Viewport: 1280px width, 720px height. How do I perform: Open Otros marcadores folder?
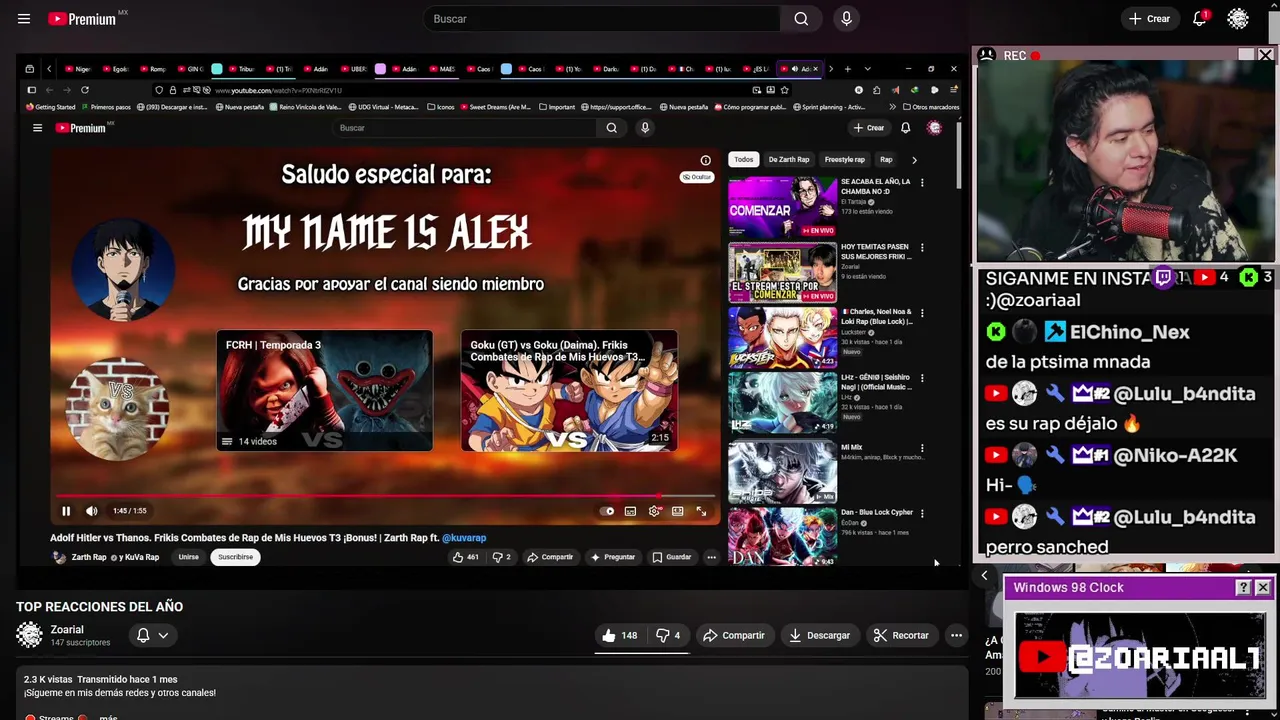tap(931, 107)
